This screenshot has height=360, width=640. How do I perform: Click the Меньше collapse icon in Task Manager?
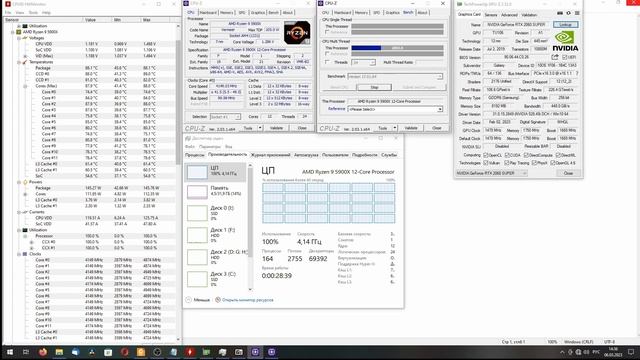click(188, 300)
